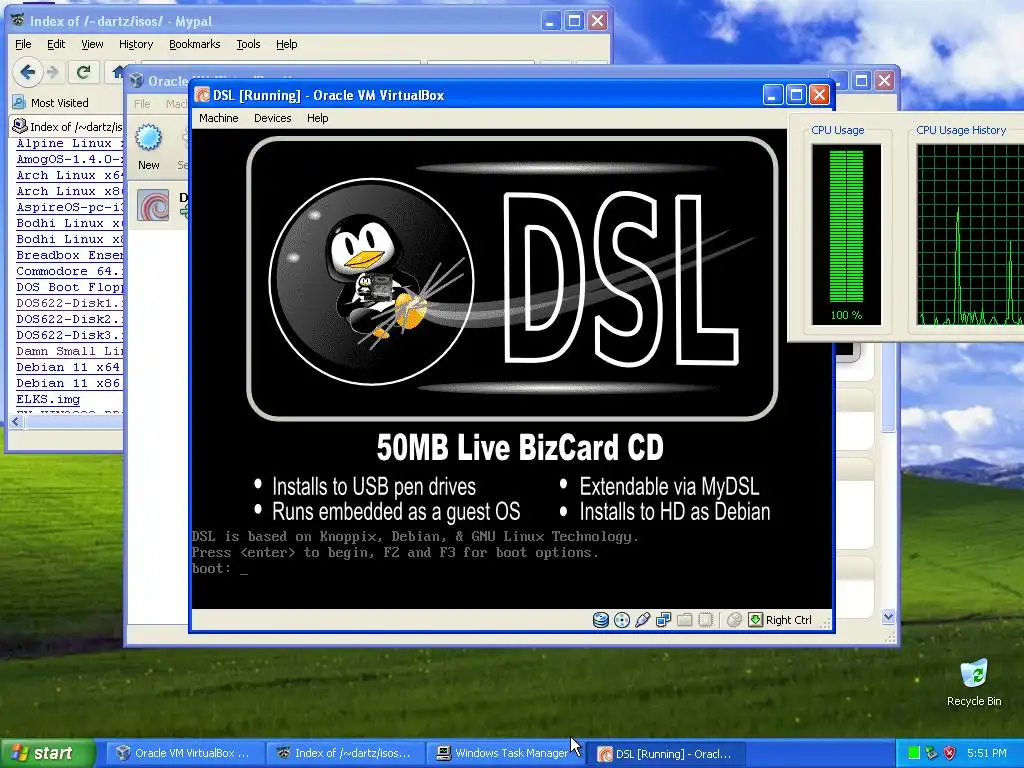Image resolution: width=1024 pixels, height=768 pixels.
Task: Switch to the DSL [Running] taskbar button
Action: [x=665, y=754]
